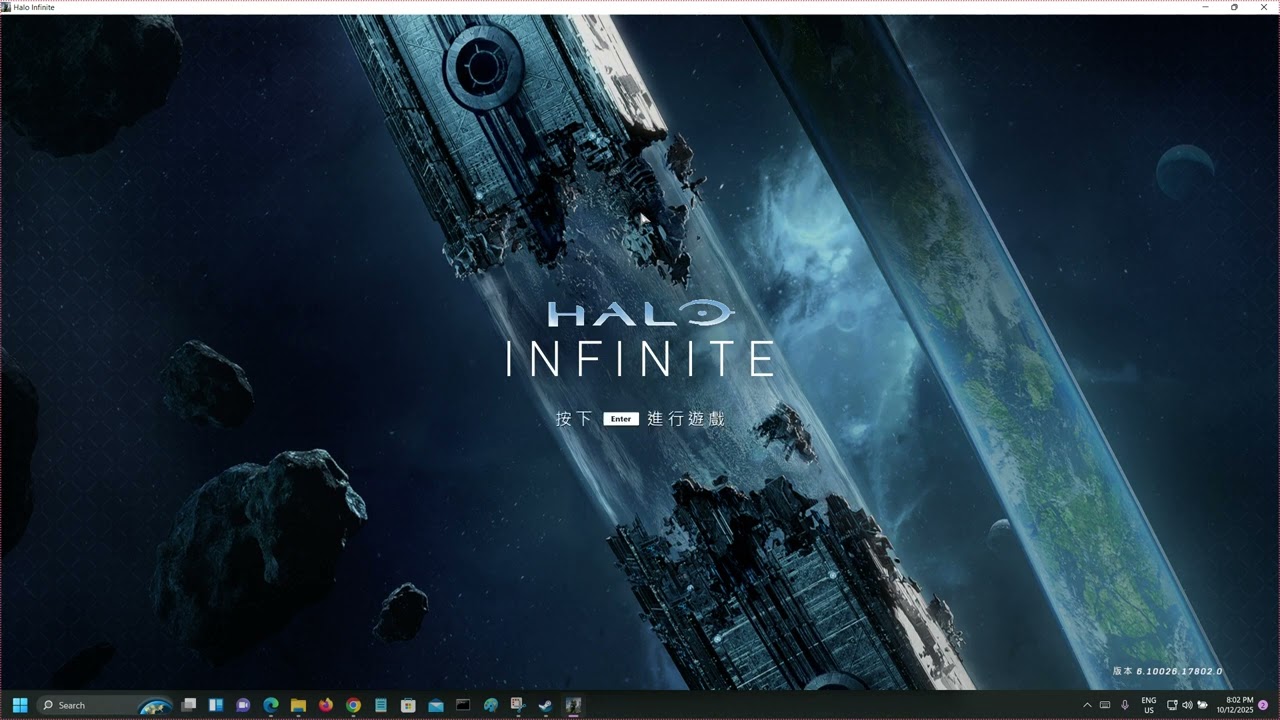
Task: Click the Enter key prompt to start game
Action: coord(621,419)
